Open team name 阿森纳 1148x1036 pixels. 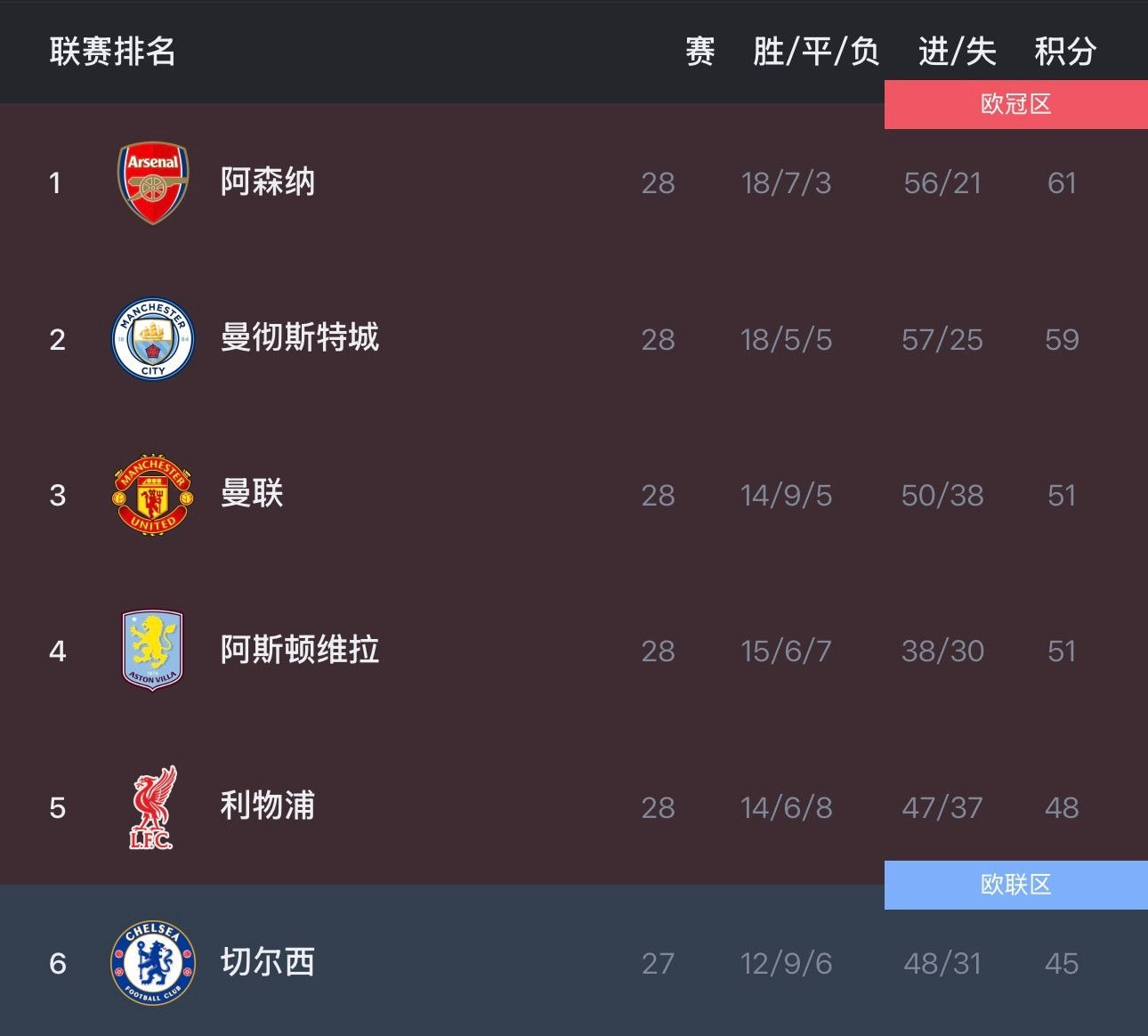click(268, 182)
